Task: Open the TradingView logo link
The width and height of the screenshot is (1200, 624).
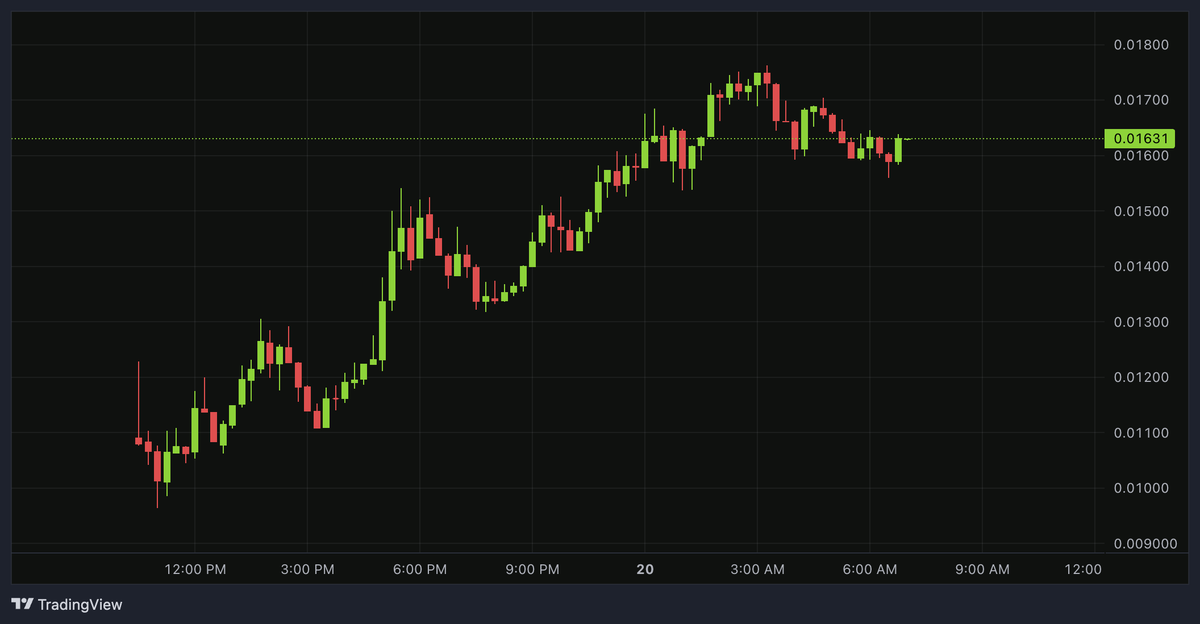Action: point(66,605)
